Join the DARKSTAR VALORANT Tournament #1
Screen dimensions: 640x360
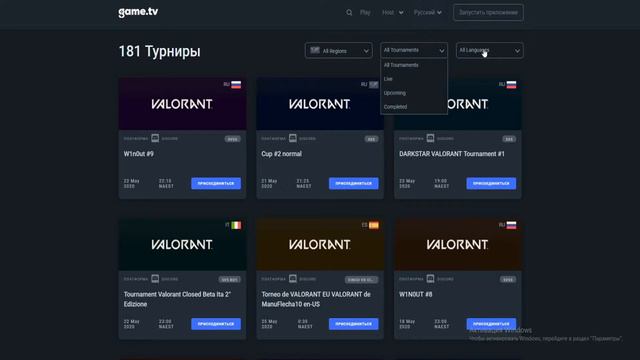pos(491,183)
